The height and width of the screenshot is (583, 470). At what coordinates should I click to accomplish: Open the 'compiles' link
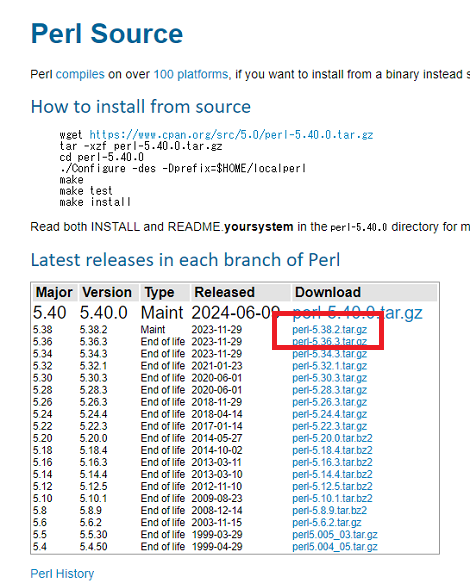click(x=80, y=74)
